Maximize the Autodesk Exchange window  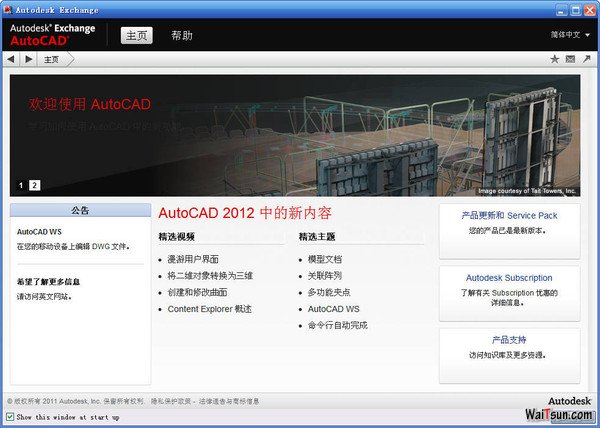576,10
